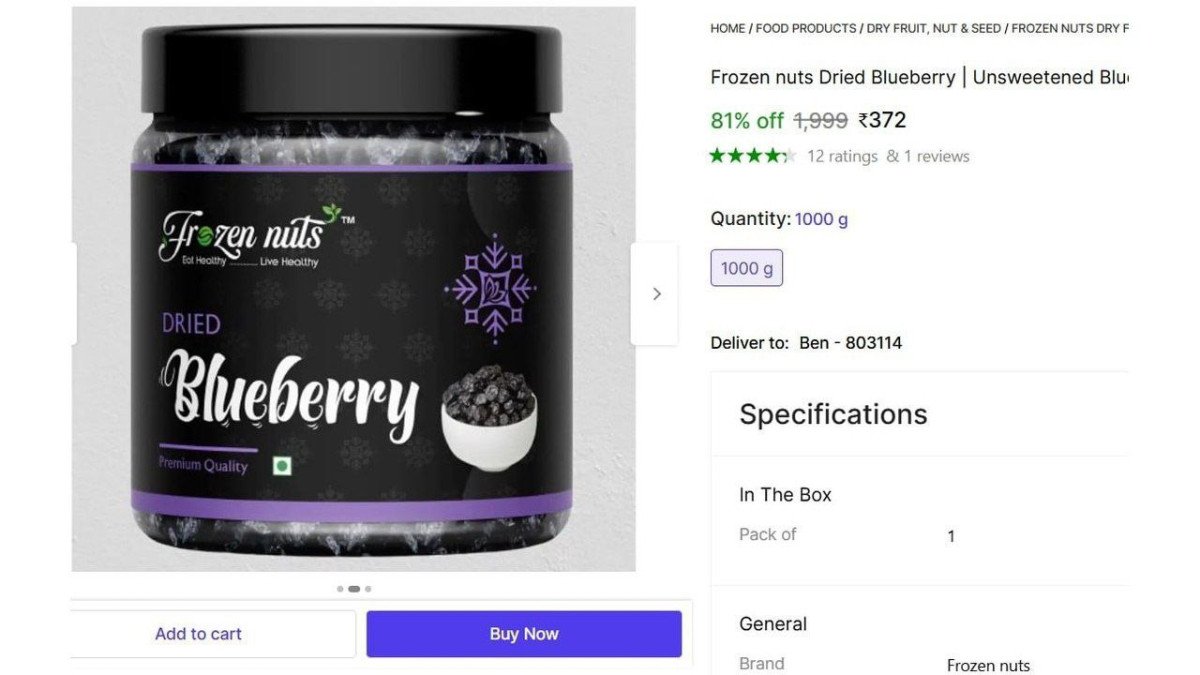Screen dimensions: 1200x675
Task: Add the blueberry jar to cart
Action: (x=198, y=634)
